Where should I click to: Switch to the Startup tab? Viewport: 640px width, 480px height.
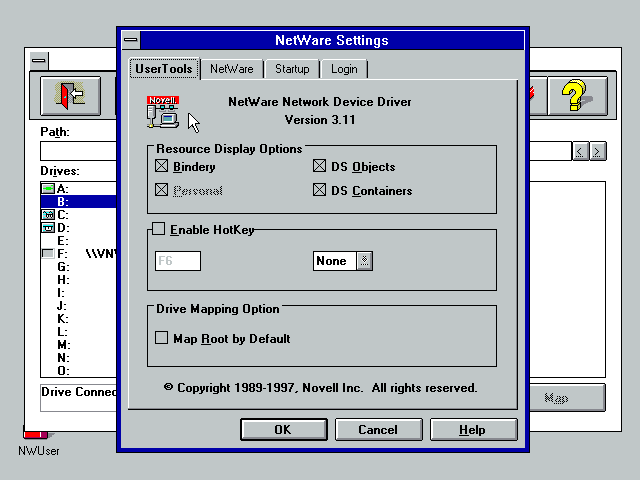(x=292, y=69)
